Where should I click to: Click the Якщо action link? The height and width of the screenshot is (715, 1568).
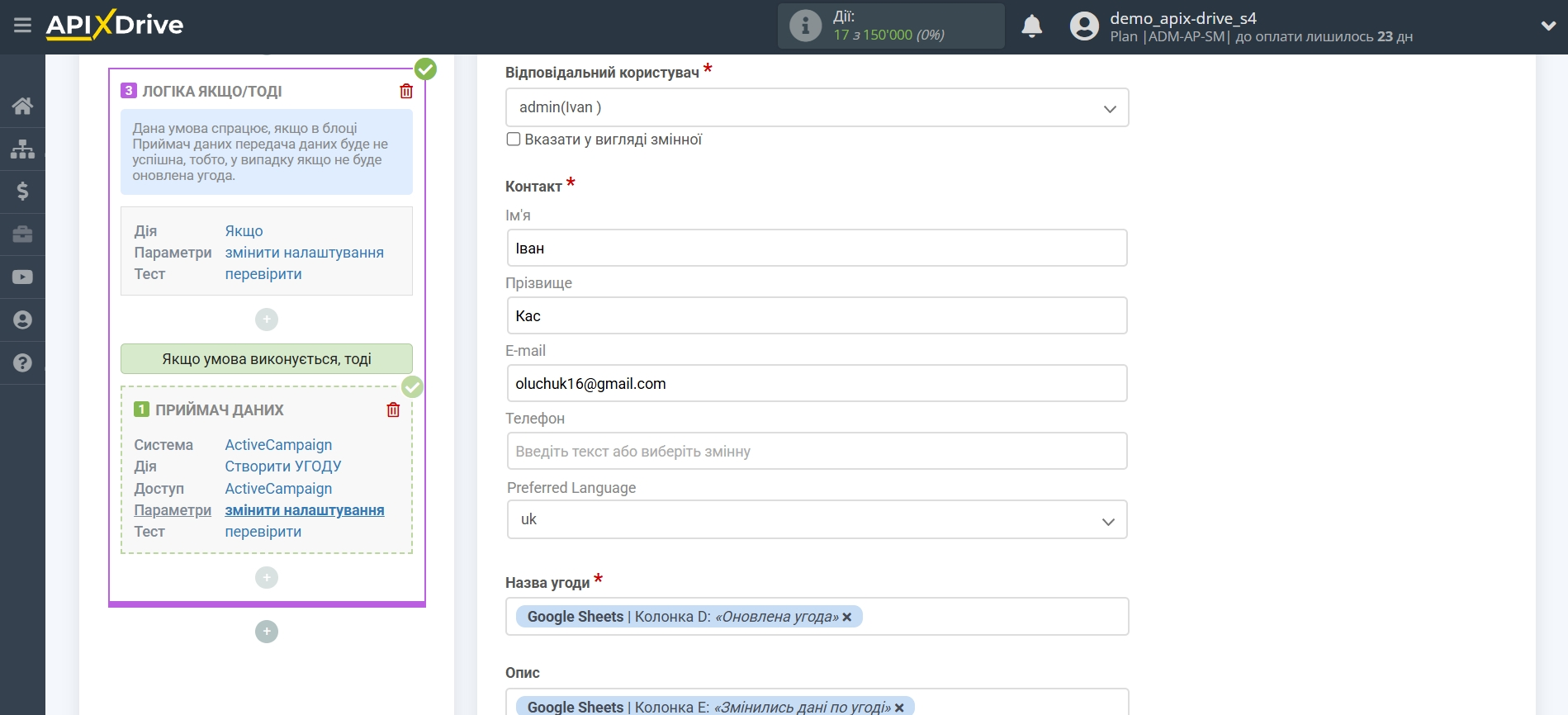coord(244,231)
